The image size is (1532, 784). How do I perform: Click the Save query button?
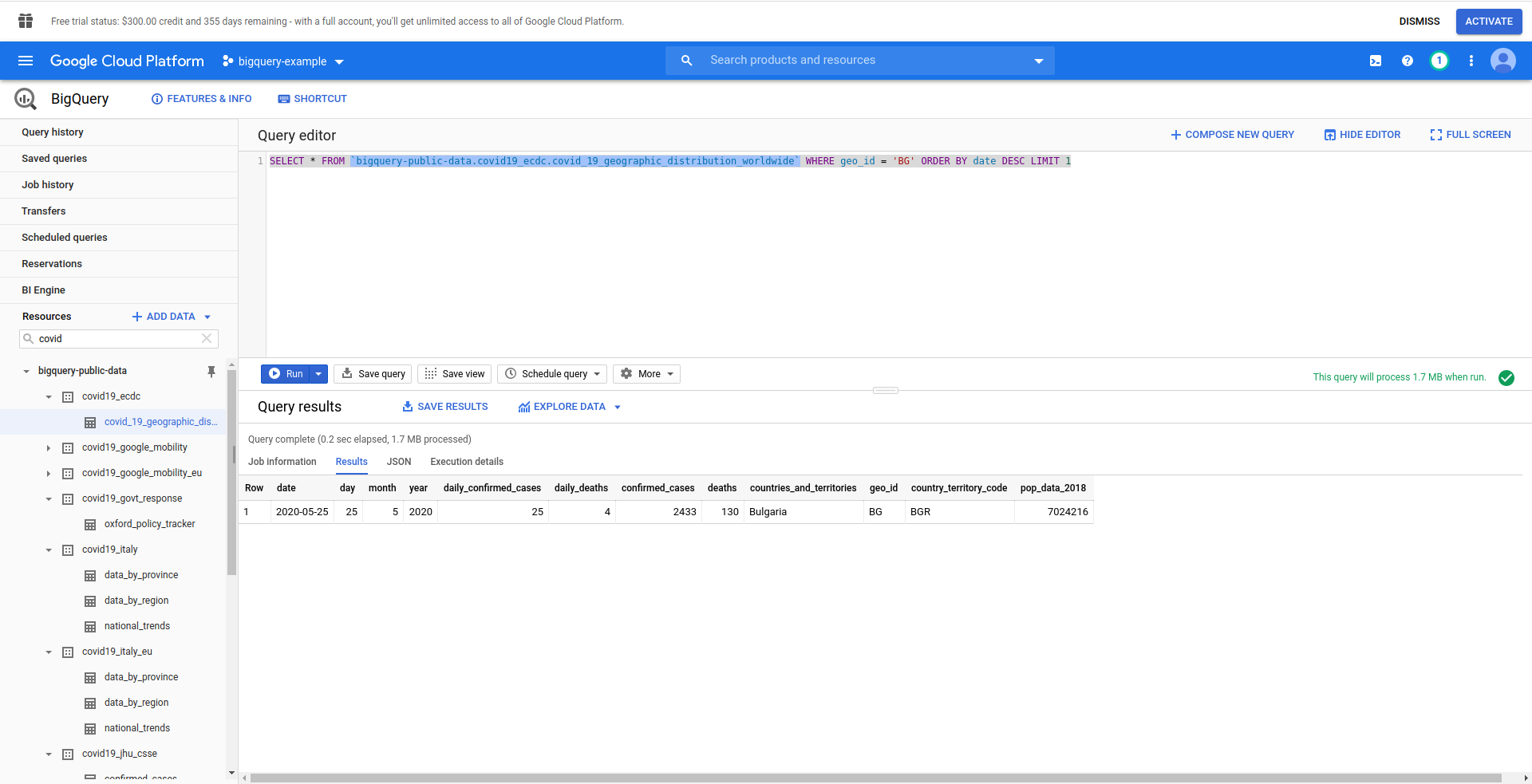[373, 374]
